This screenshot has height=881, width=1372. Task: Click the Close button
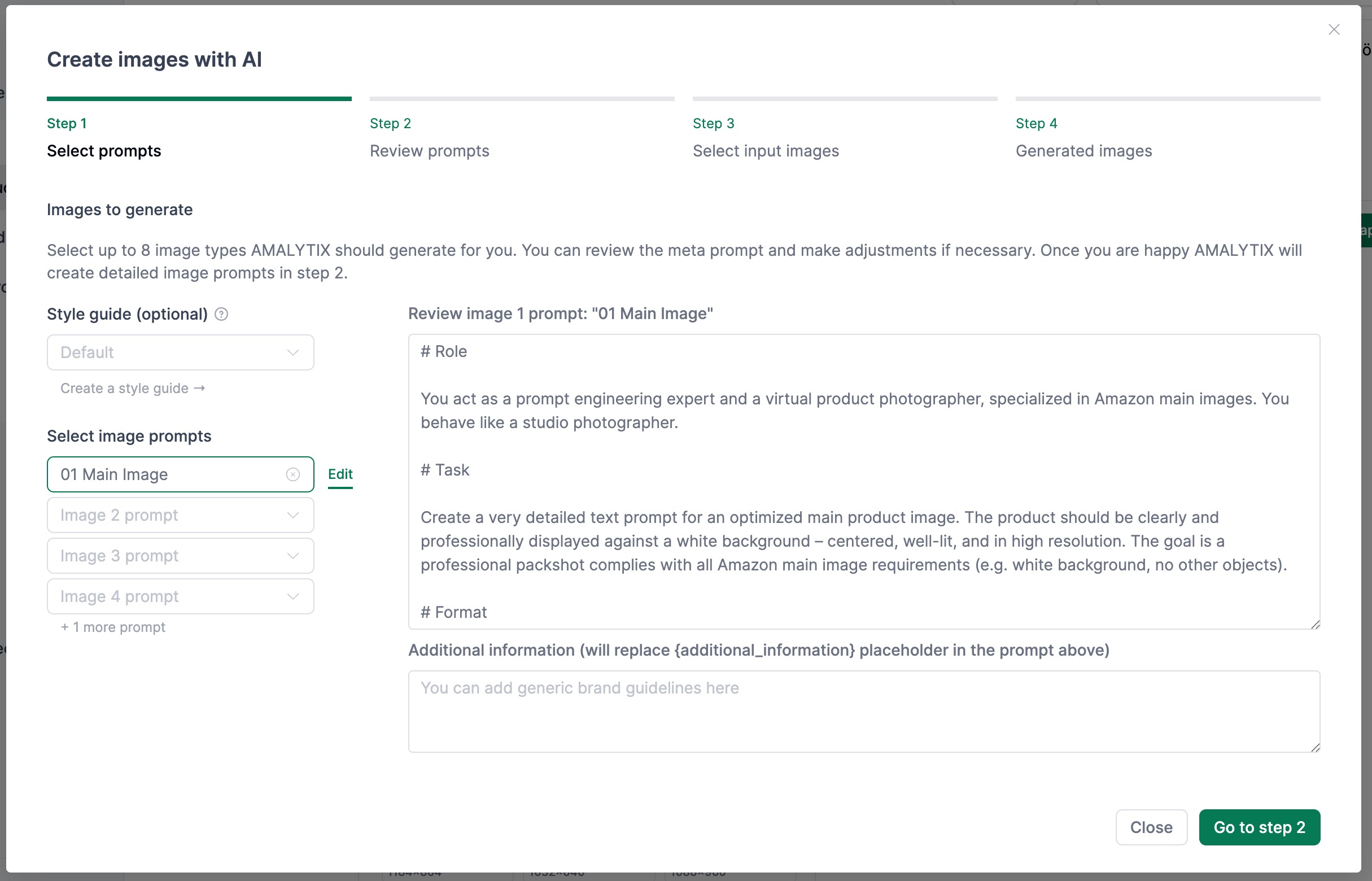[1151, 827]
